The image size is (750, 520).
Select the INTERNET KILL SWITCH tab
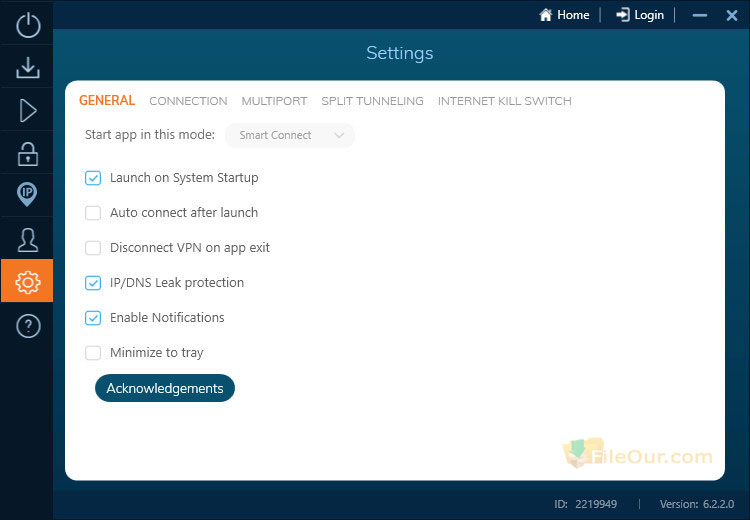point(505,101)
